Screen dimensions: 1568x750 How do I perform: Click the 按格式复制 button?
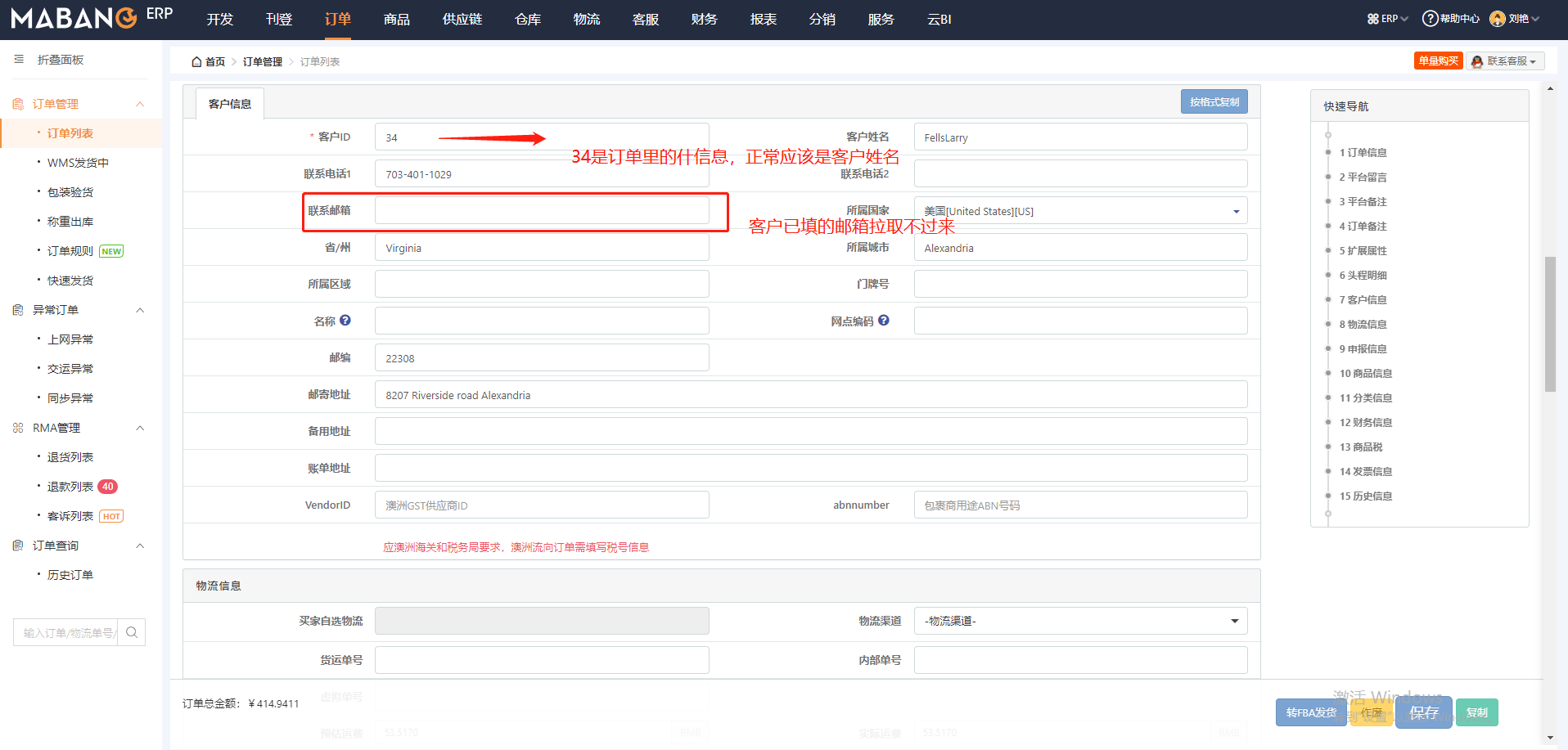[1214, 101]
